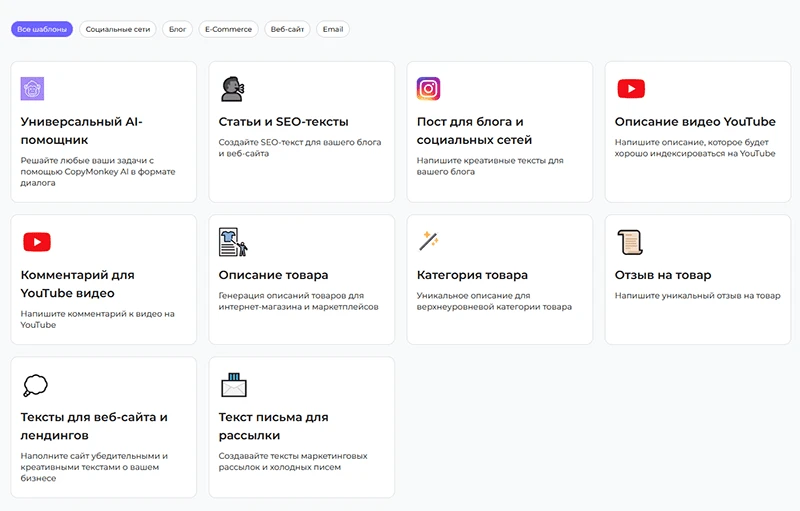800x511 pixels.
Task: Click description 'Решайте любые ваши задачи с помощью CopyMonkey AI'
Action: pyautogui.click(x=98, y=171)
